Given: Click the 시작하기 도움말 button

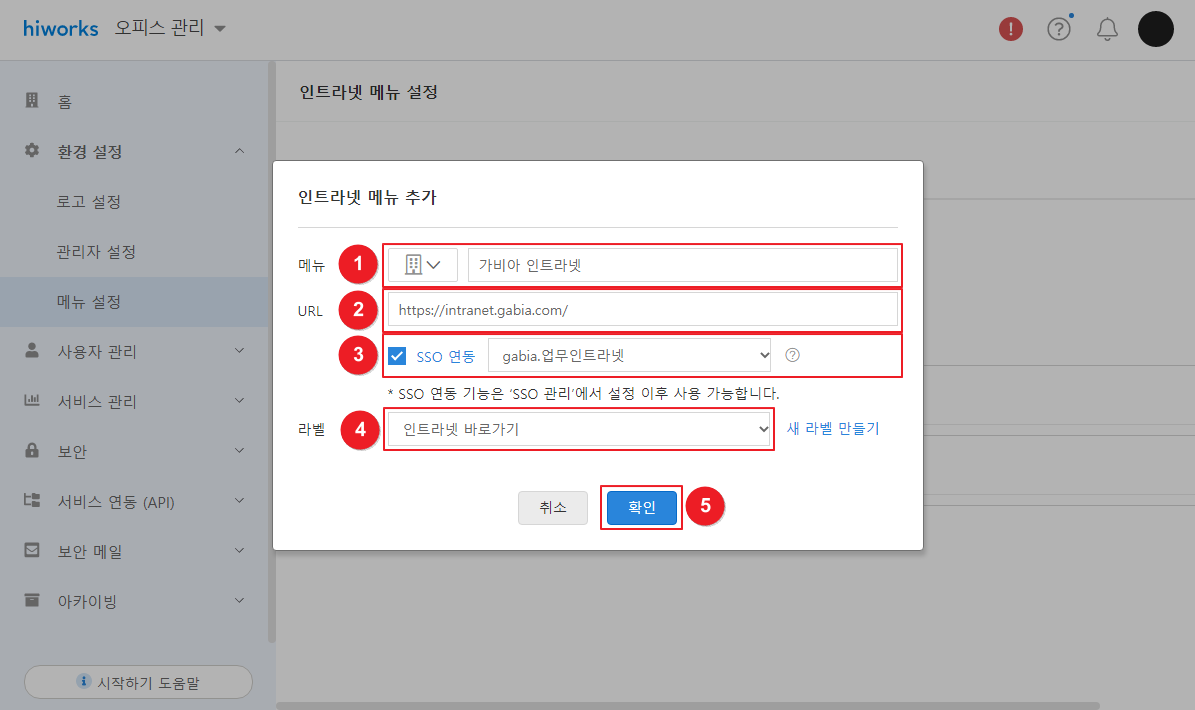Looking at the screenshot, I should point(138,682).
